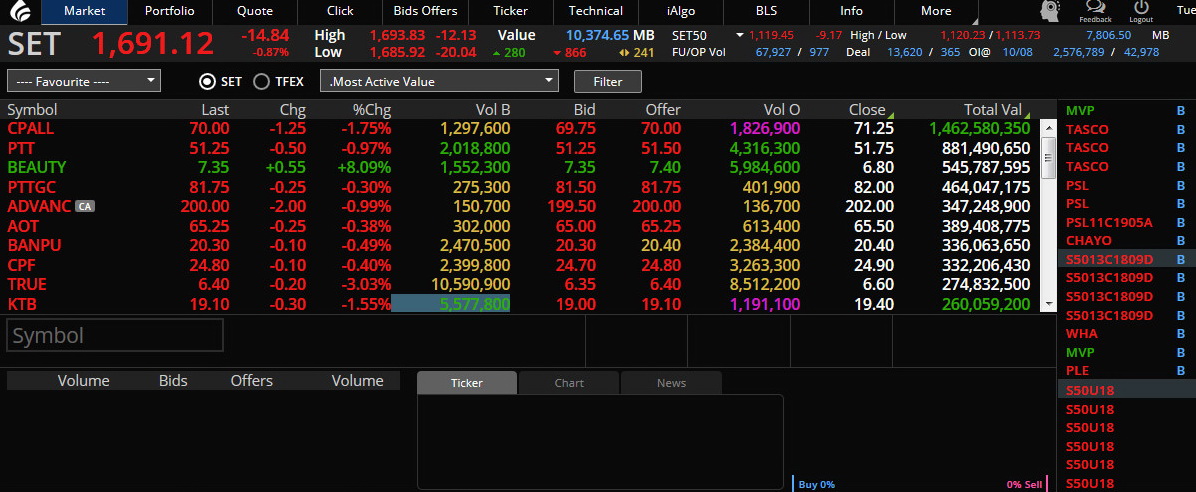Select the KTB symbol
This screenshot has height=492, width=1196.
(x=22, y=304)
